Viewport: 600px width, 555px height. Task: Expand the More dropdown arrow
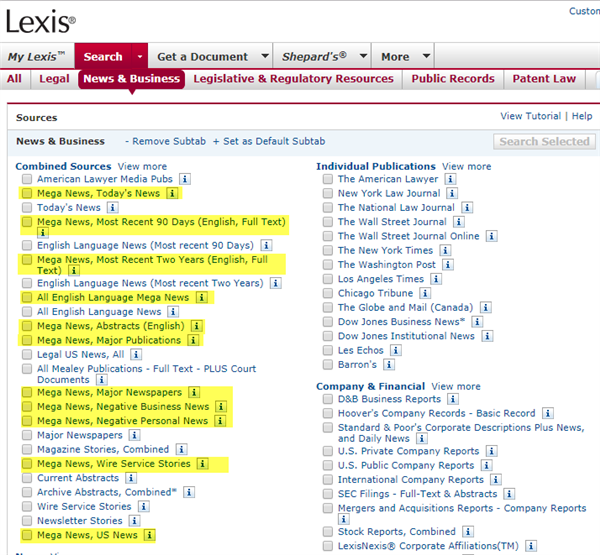(x=426, y=56)
